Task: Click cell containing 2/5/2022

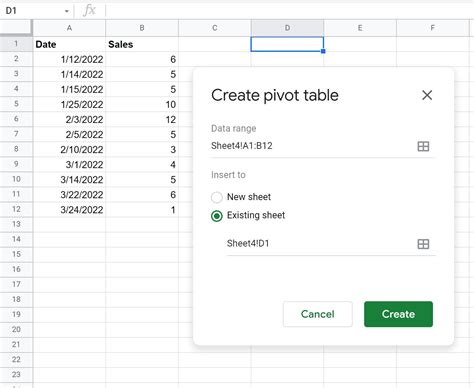Action: (x=69, y=134)
